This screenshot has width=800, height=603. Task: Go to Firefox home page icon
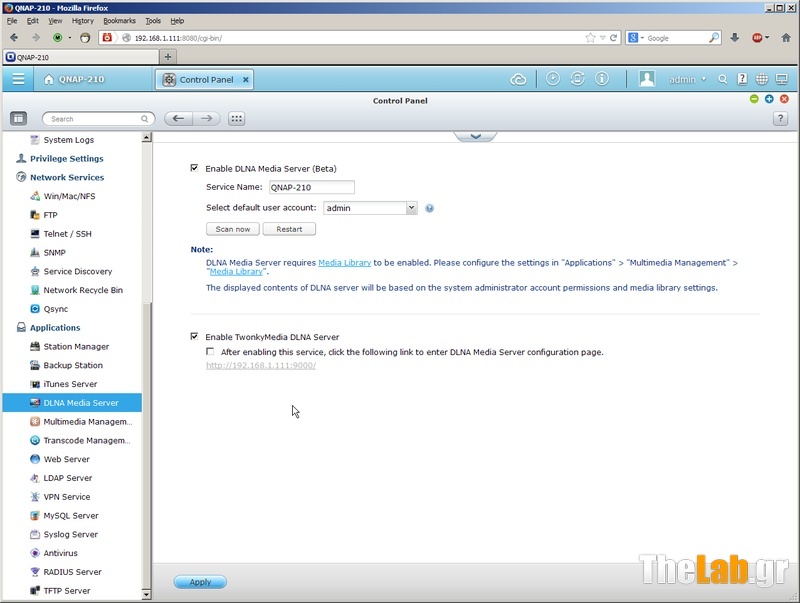(x=786, y=38)
